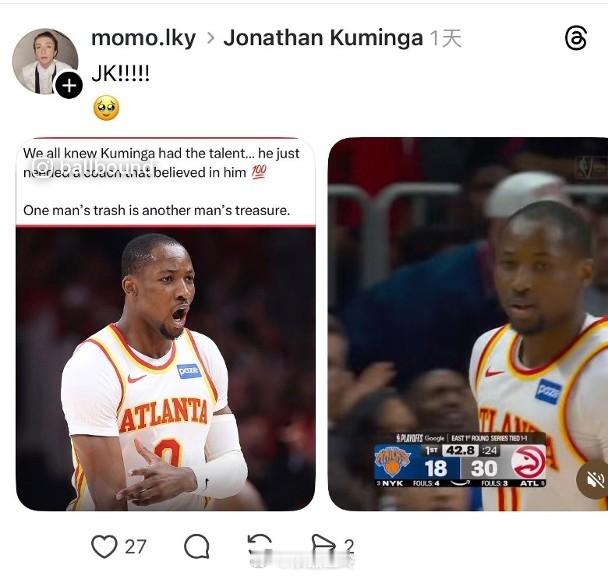Screen dimensions: 608x576
Task: Open the Jonathan Kuminga topic link
Action: (x=323, y=38)
